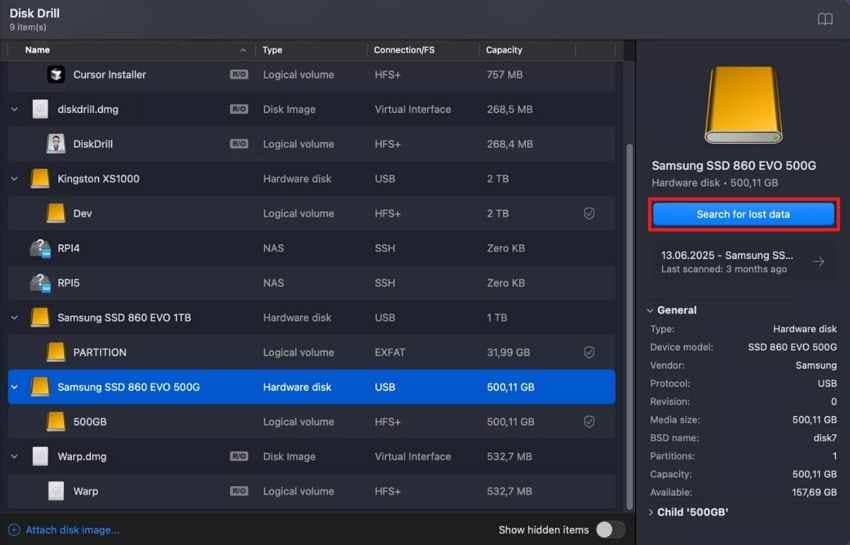The image size is (850, 545).
Task: Click the shield icon on 500GB row
Action: point(589,422)
